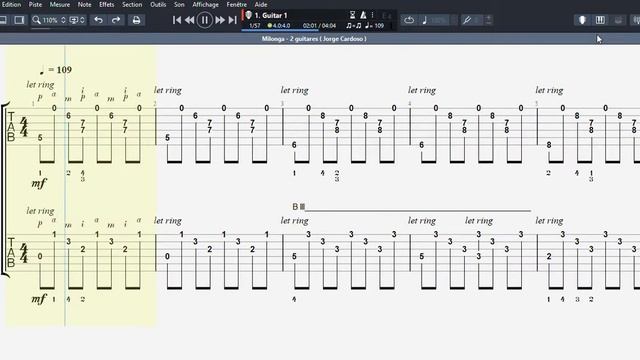The image size is (640, 360).
Task: Open the Section menu
Action: pyautogui.click(x=132, y=4)
